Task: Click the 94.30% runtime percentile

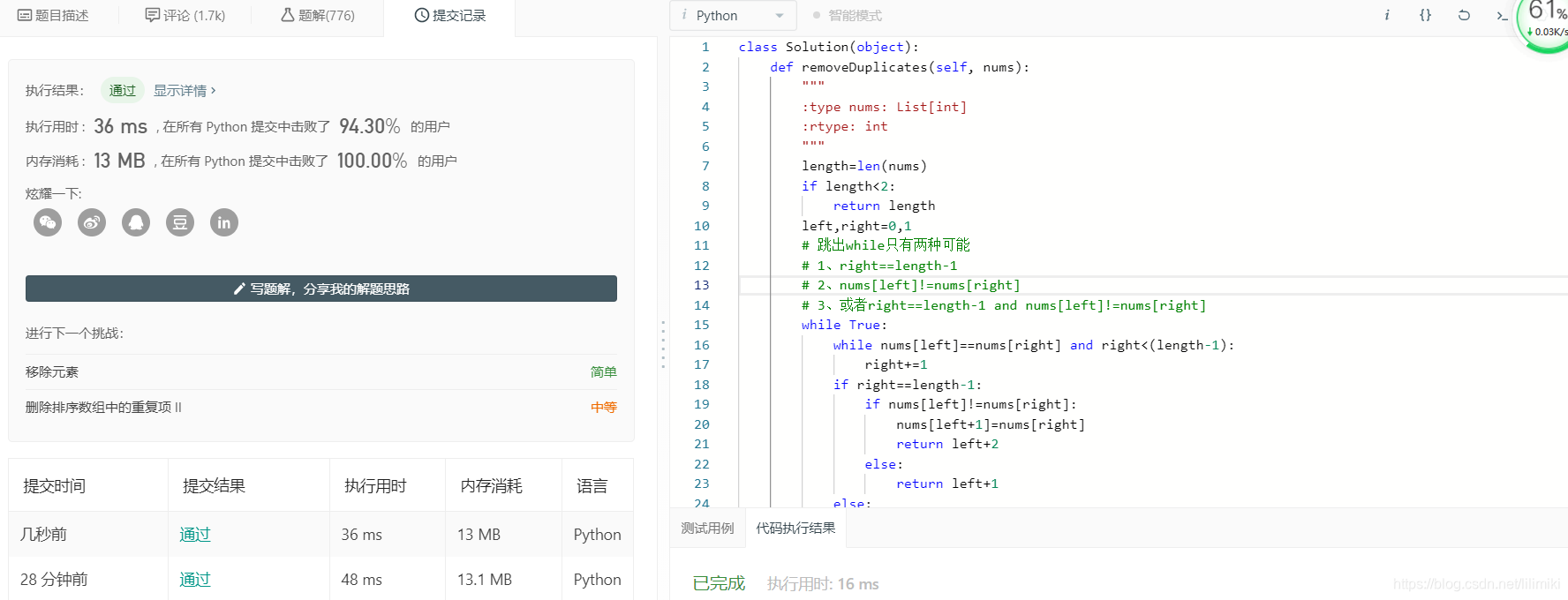Action: click(370, 126)
